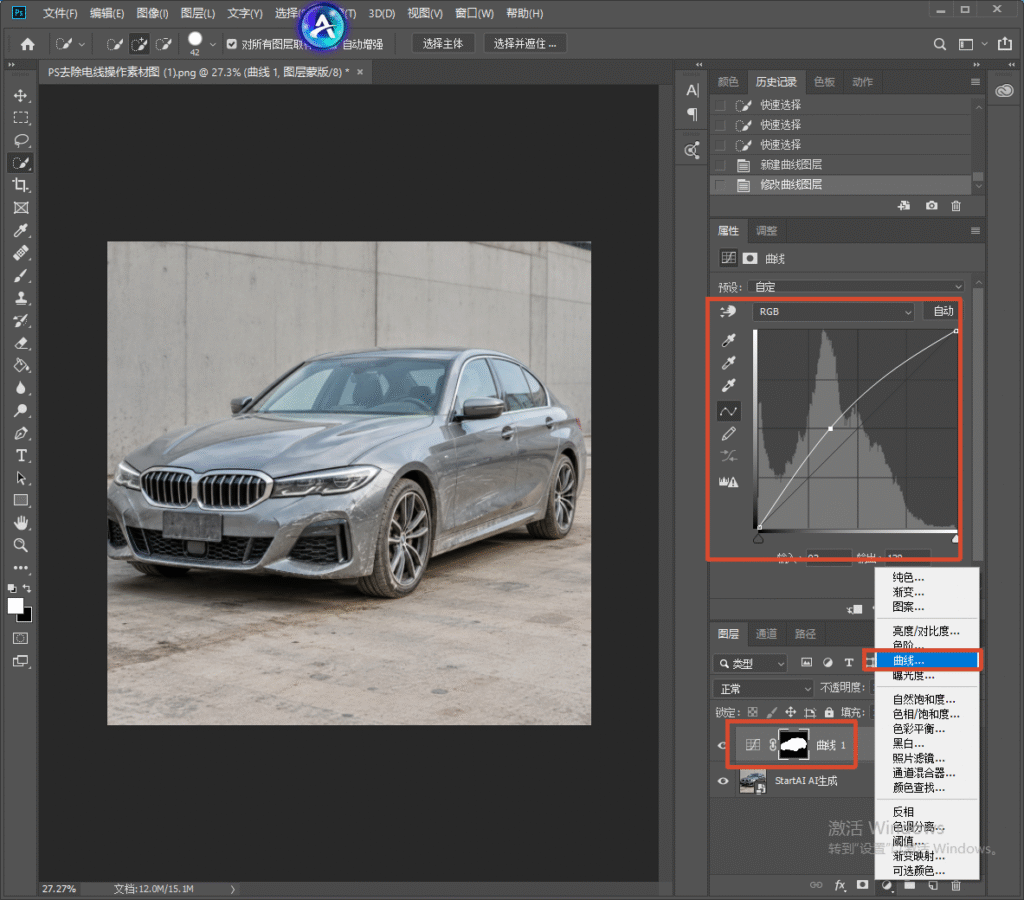The height and width of the screenshot is (900, 1024).
Task: Choose the curve point editing tool
Action: click(x=728, y=411)
